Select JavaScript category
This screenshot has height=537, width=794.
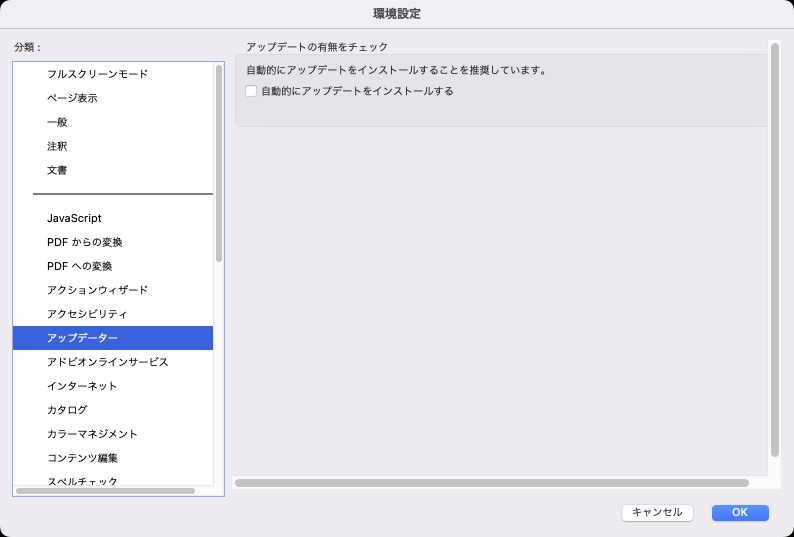tap(112, 218)
